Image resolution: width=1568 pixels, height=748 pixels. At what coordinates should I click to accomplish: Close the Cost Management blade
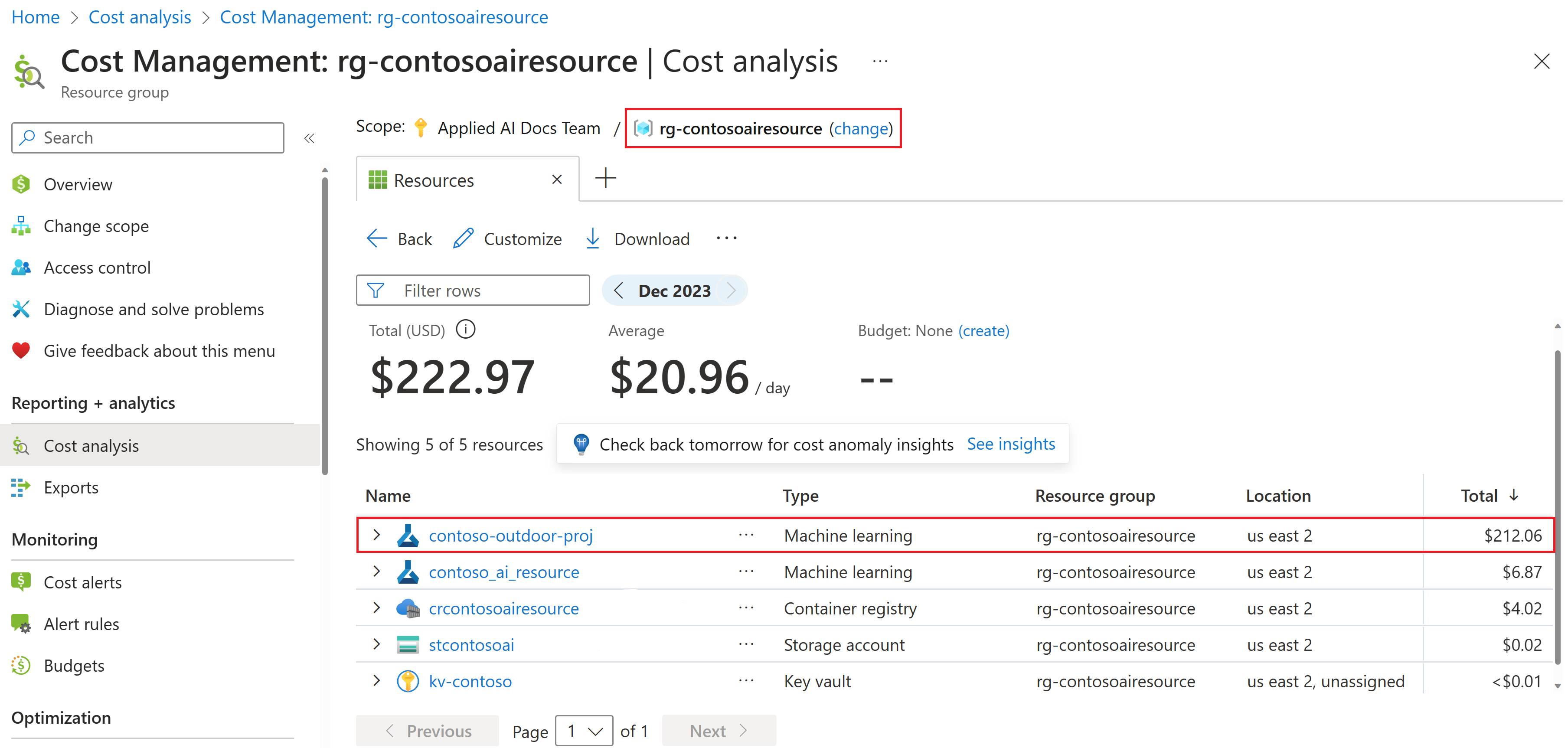[1541, 61]
